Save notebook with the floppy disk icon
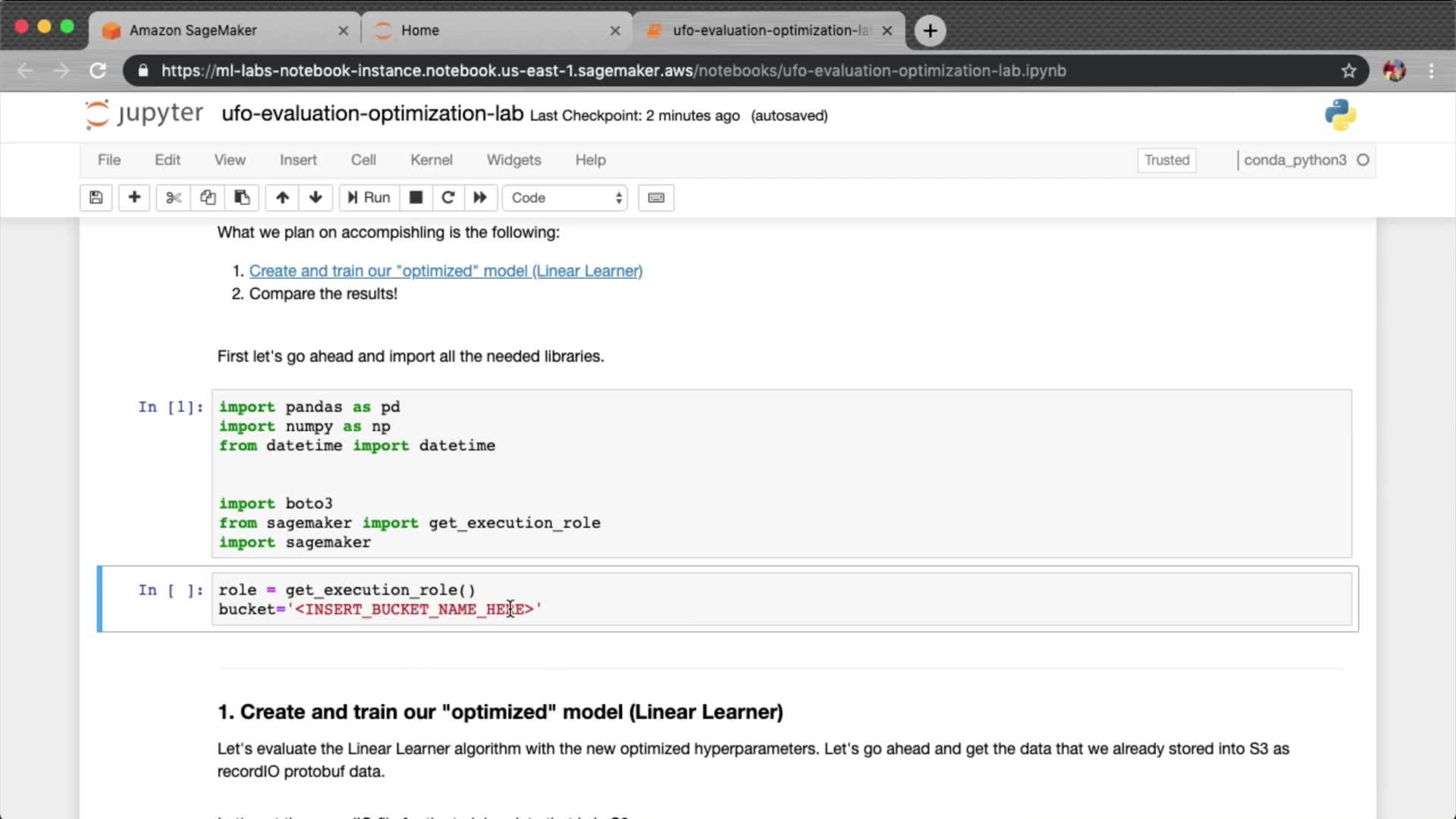Viewport: 1456px width, 819px height. (96, 198)
